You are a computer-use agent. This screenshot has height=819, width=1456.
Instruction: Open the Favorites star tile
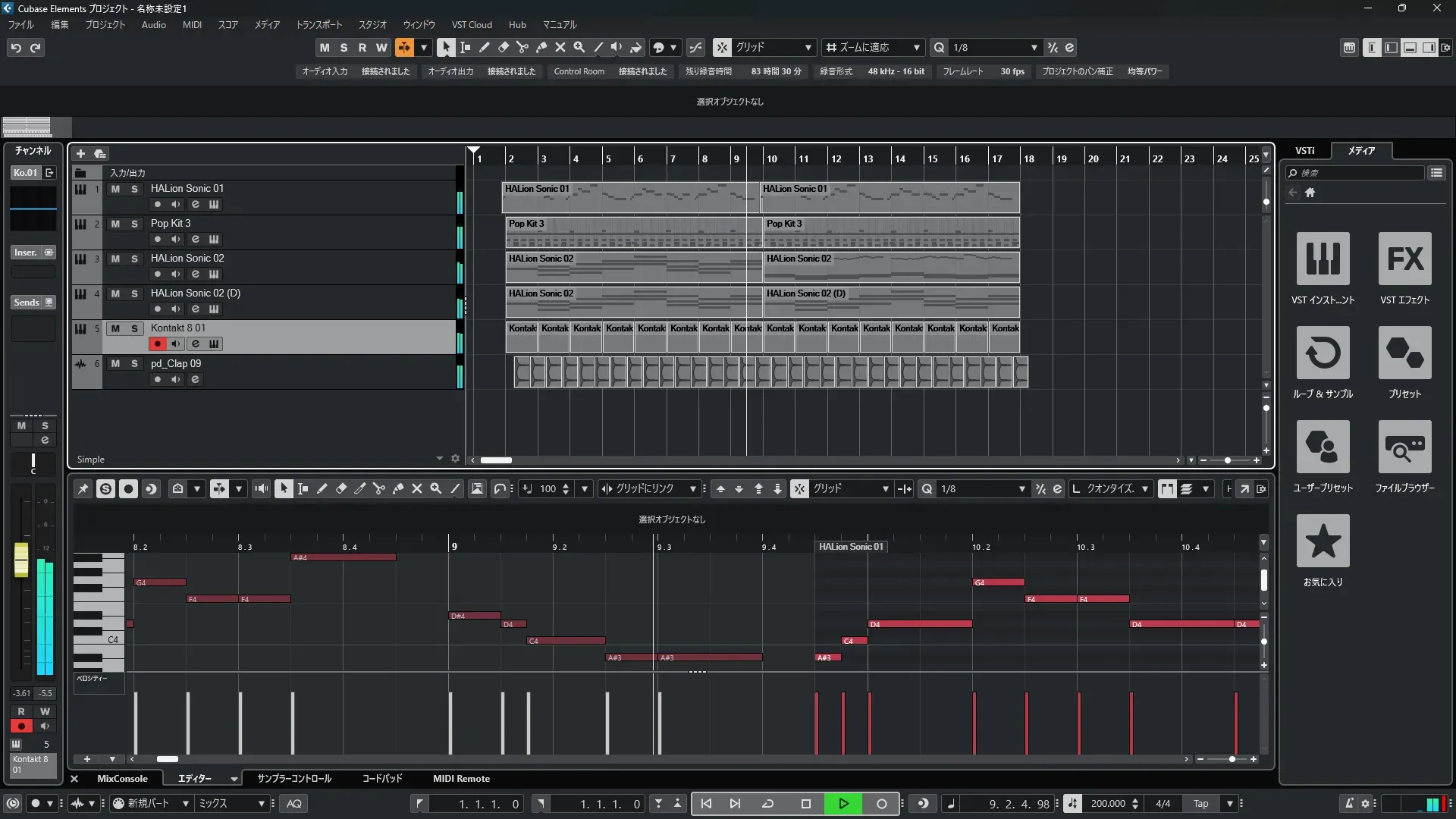click(1323, 541)
